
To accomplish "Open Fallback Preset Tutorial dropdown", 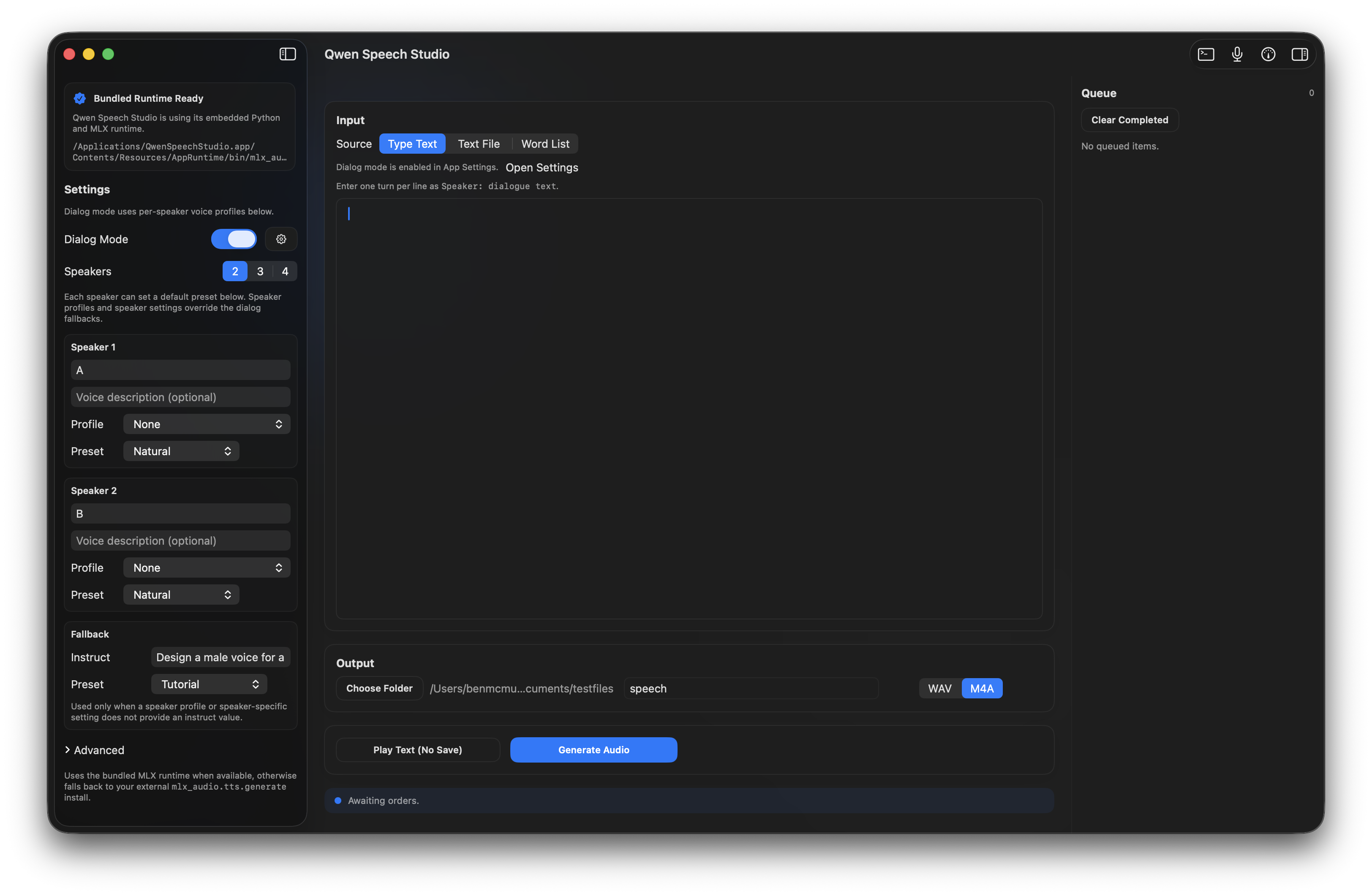I will click(209, 684).
